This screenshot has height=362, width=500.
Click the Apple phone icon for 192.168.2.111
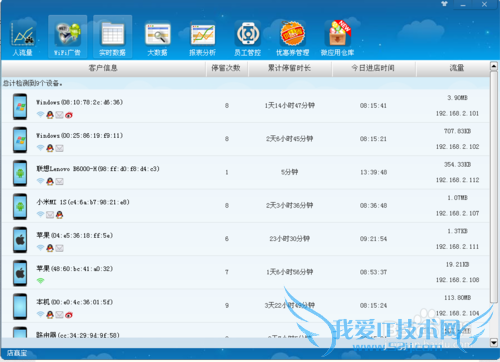click(20, 240)
